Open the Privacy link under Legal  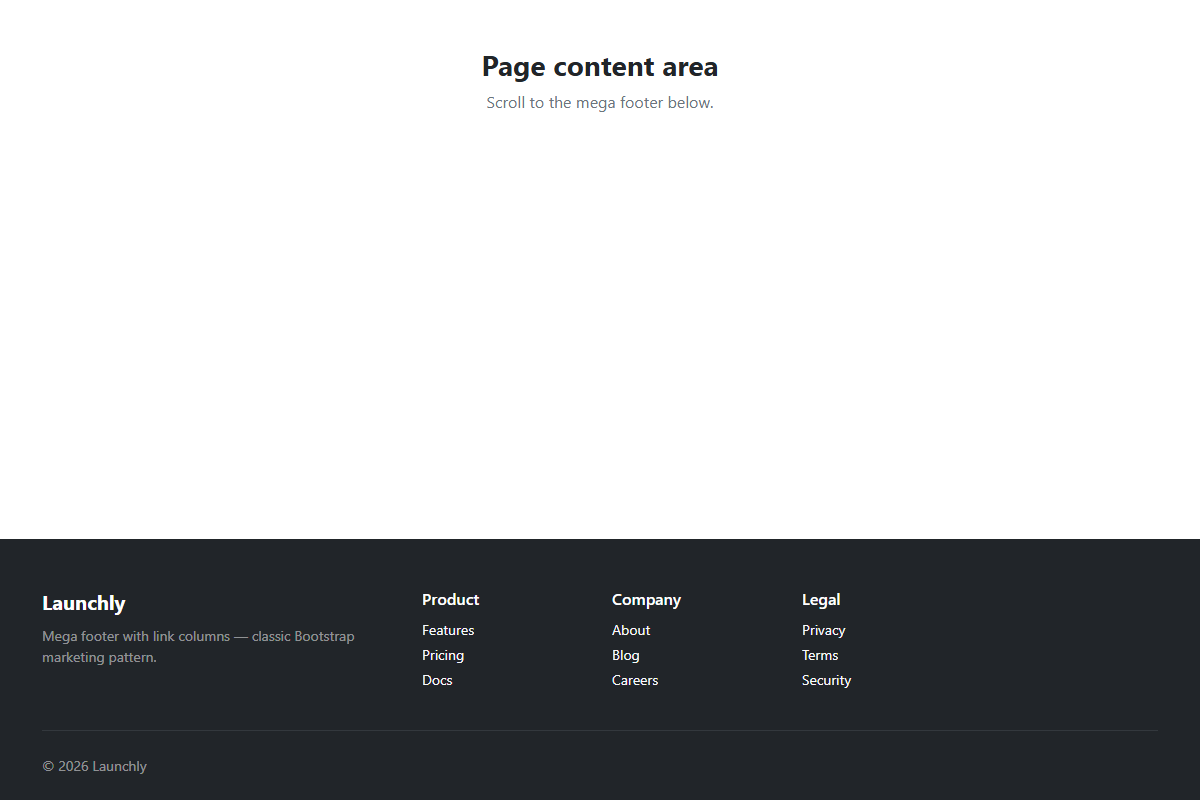pyautogui.click(x=824, y=630)
